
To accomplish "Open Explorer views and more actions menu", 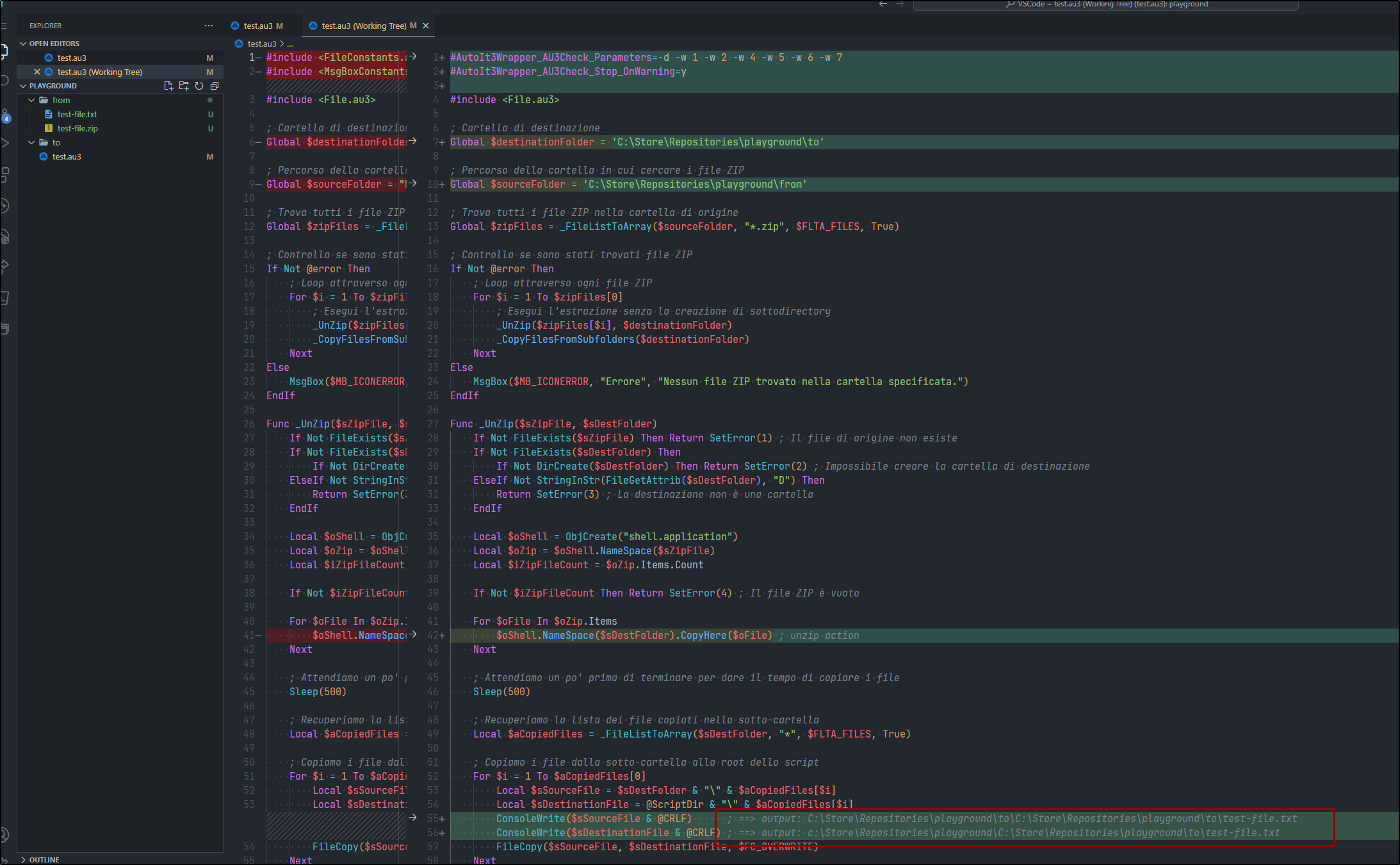I will [209, 26].
